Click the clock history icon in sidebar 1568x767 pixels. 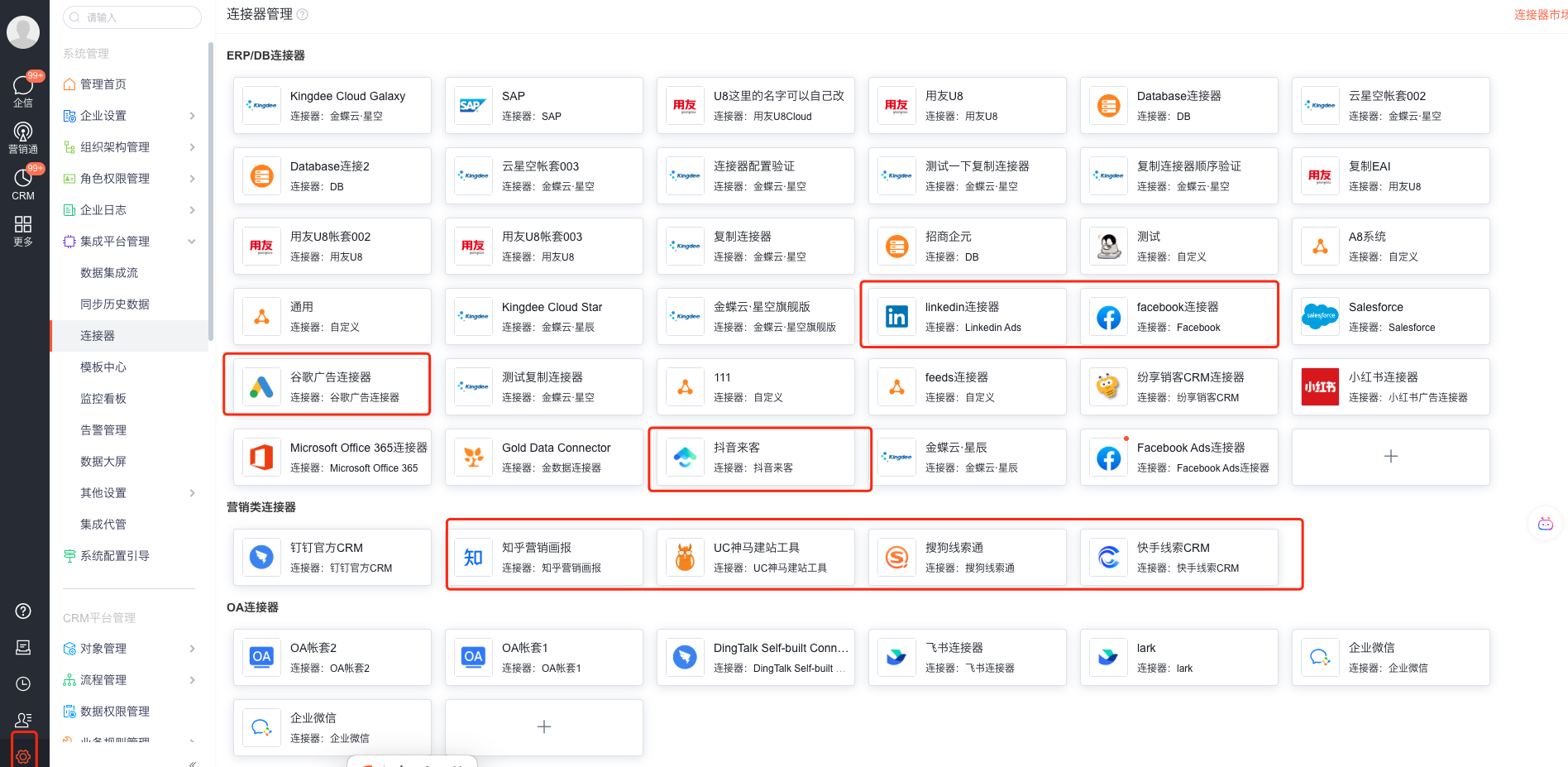[23, 683]
